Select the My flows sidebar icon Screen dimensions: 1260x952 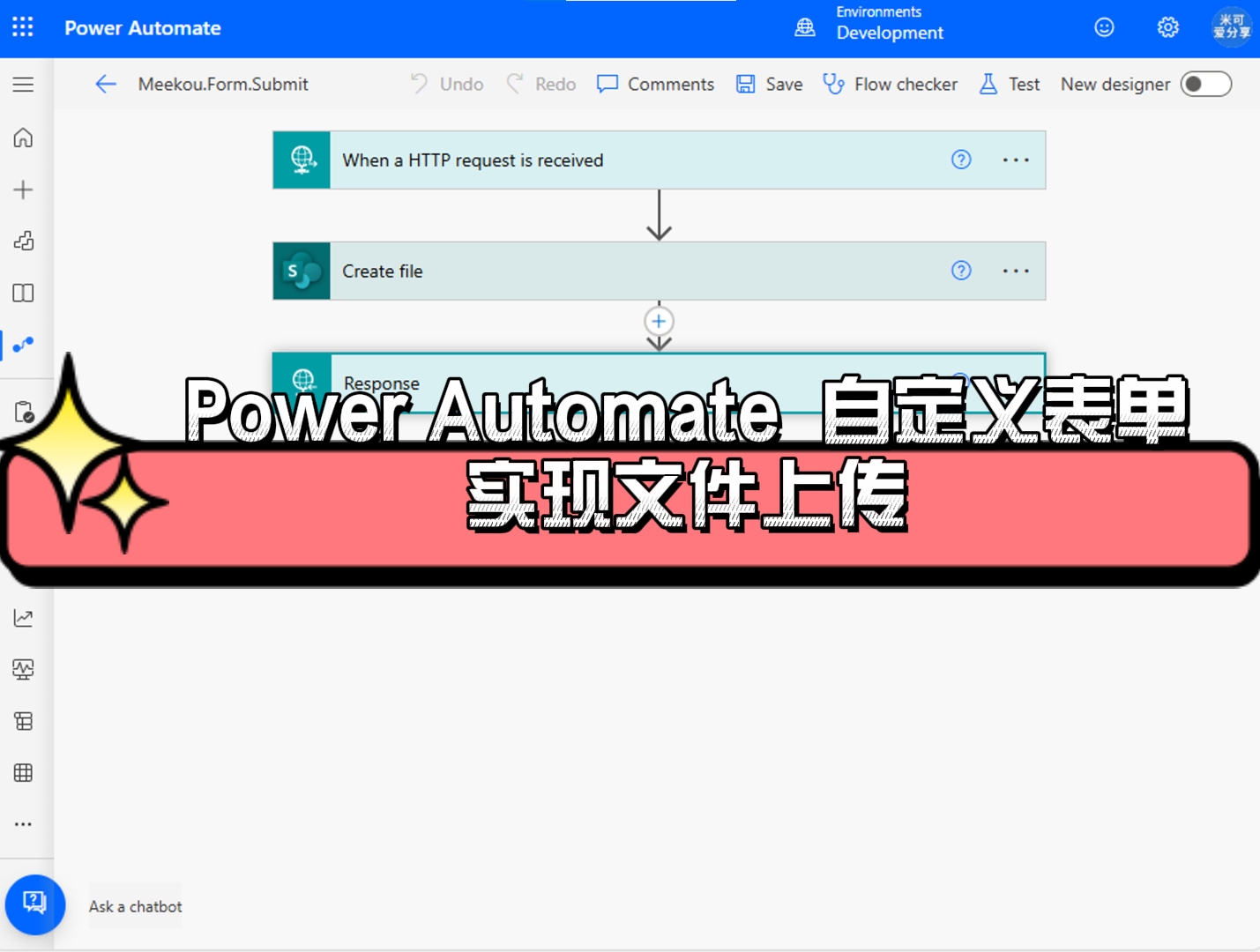pyautogui.click(x=23, y=345)
